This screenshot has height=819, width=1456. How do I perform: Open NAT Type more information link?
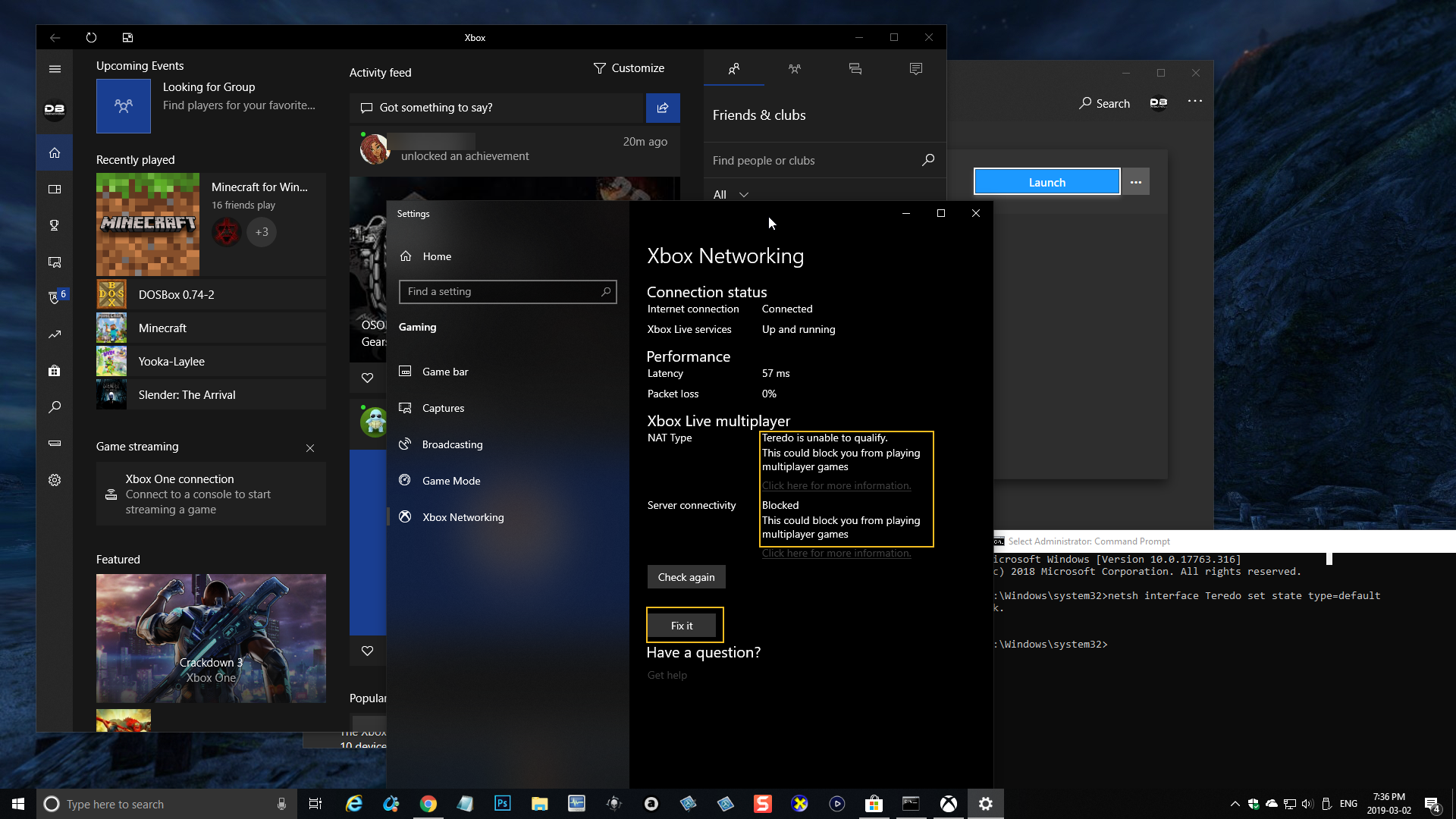pyautogui.click(x=836, y=485)
